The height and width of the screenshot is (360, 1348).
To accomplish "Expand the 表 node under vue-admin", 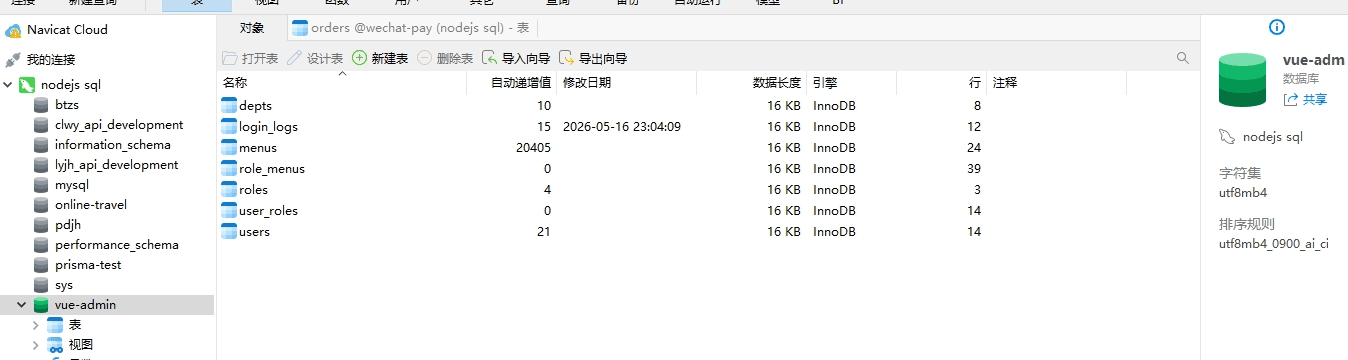I will click(x=36, y=325).
